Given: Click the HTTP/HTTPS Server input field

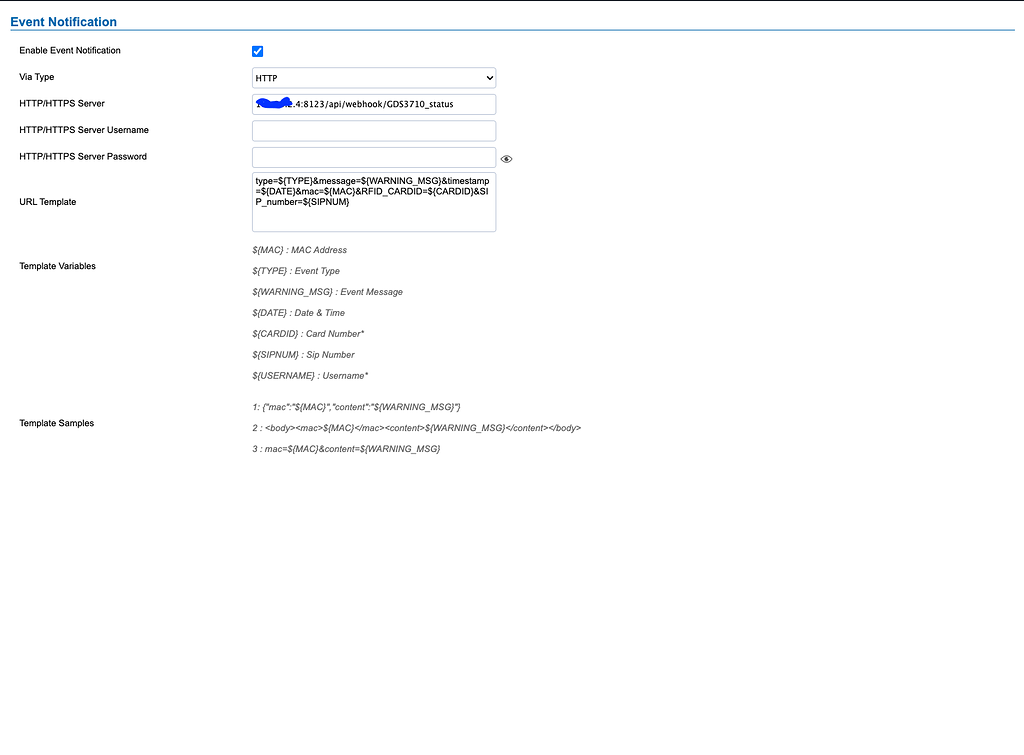Looking at the screenshot, I should click(373, 103).
